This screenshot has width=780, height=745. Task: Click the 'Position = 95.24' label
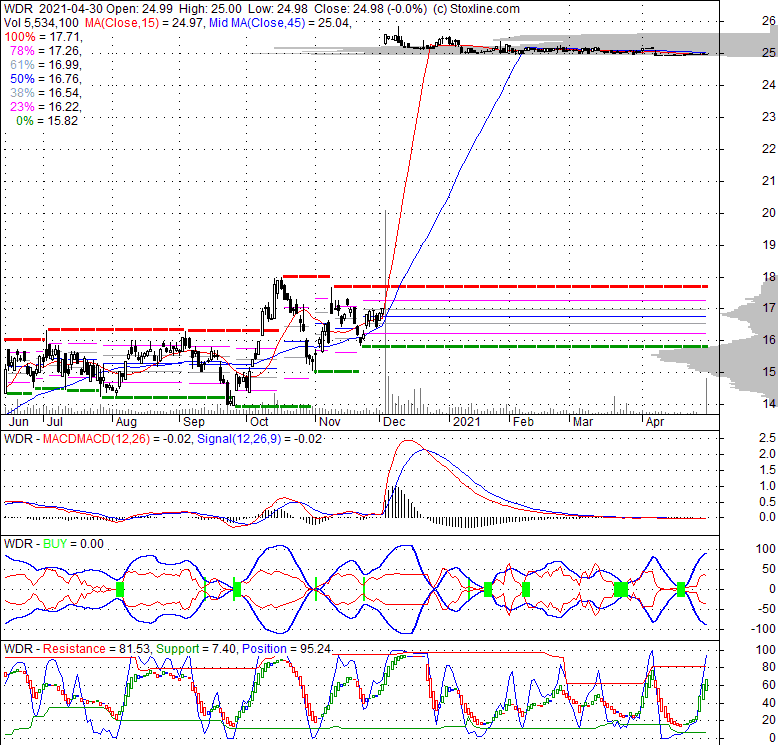[x=286, y=649]
